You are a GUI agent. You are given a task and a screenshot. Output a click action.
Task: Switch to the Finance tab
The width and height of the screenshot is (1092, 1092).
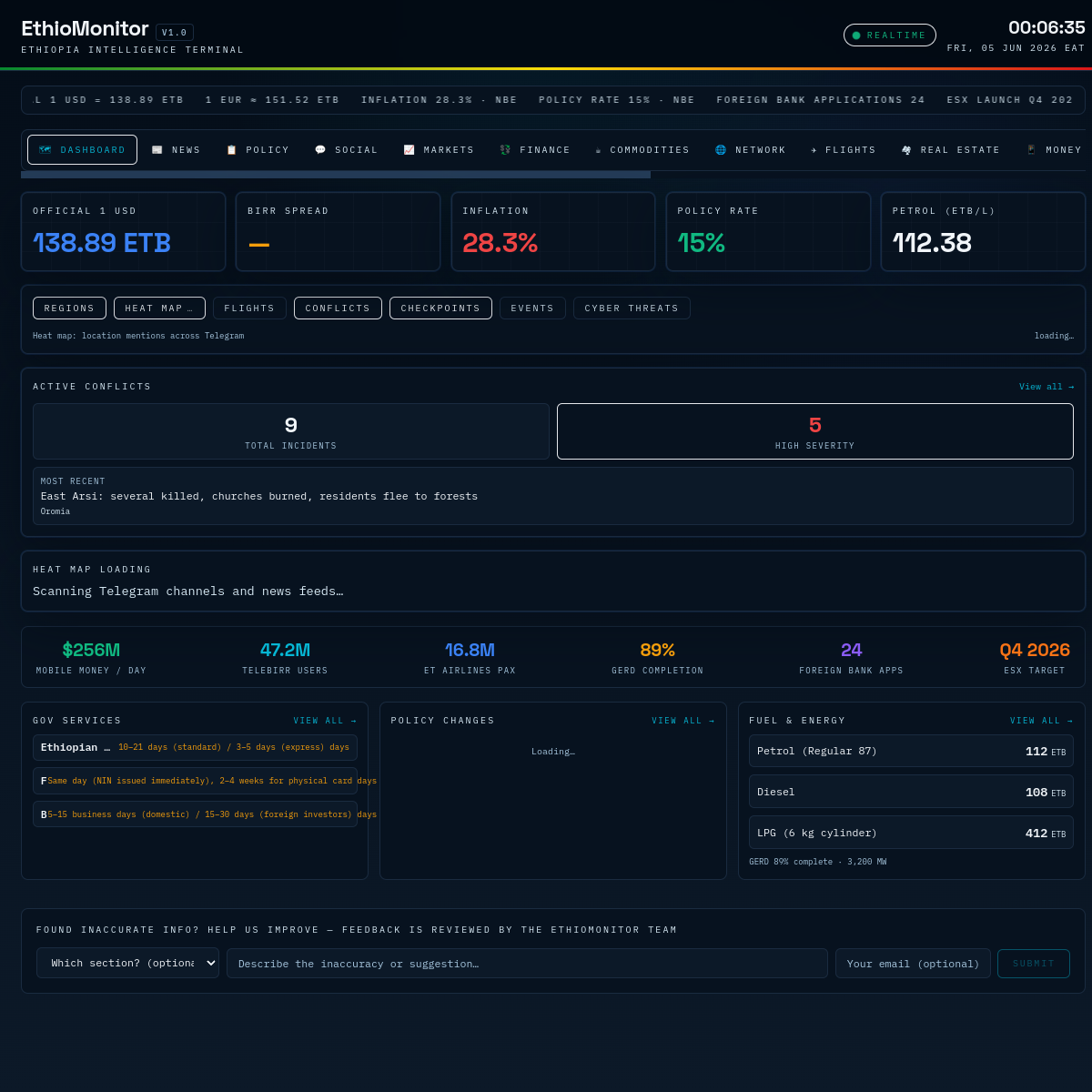535,150
